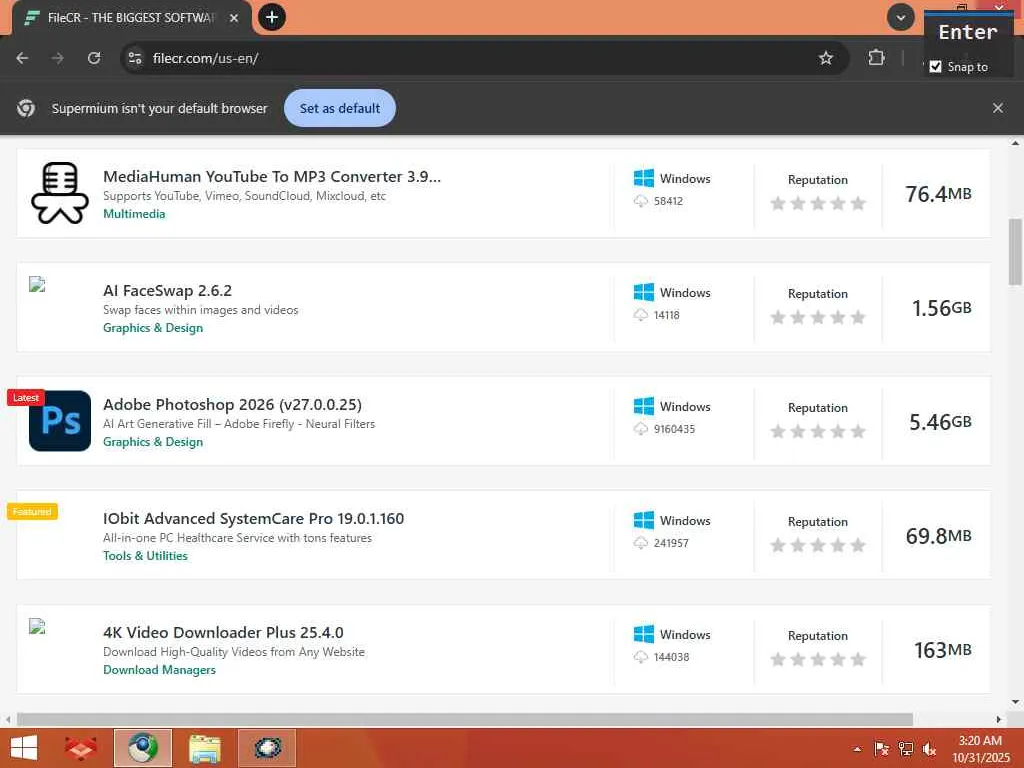1024x768 pixels.
Task: Click the address bar URL field
Action: [483, 58]
